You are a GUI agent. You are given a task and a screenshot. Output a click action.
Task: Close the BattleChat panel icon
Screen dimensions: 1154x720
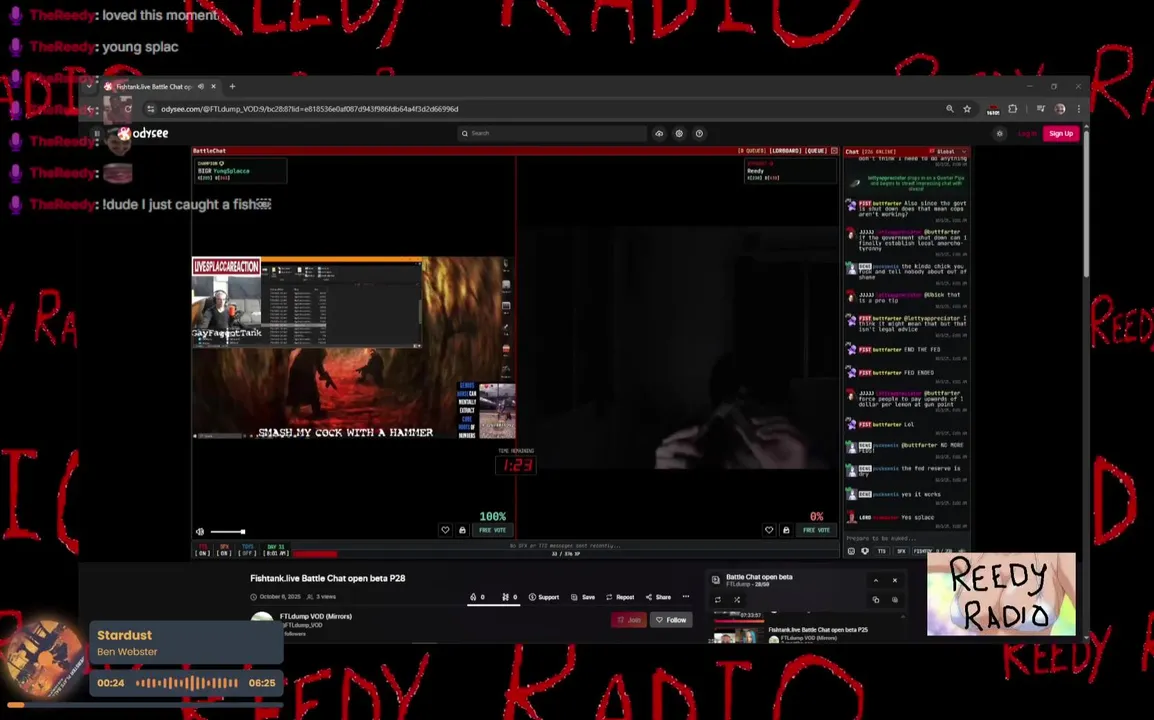(x=834, y=151)
